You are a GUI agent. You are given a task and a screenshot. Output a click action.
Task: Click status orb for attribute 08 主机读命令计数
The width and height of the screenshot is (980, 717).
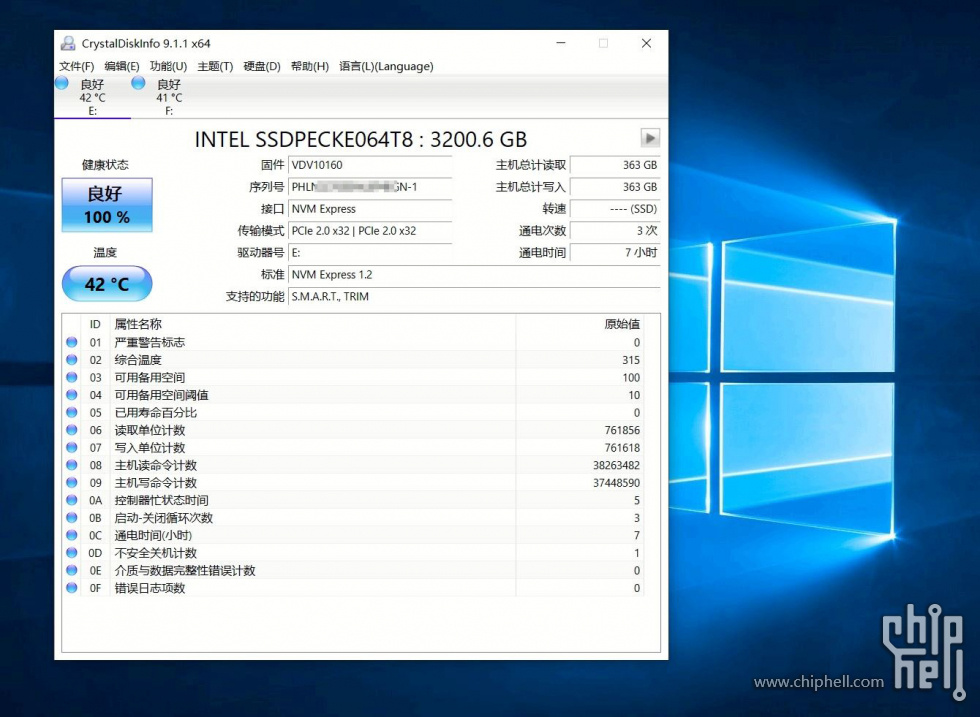pos(72,464)
